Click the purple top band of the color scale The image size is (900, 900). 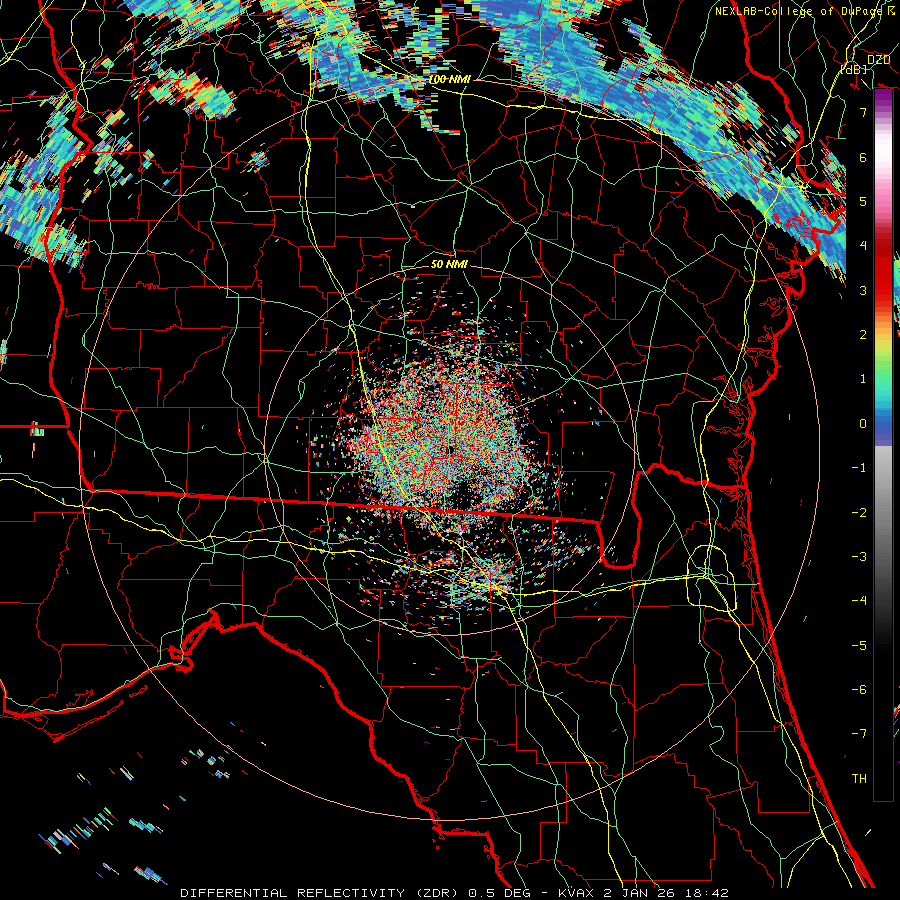[x=883, y=100]
